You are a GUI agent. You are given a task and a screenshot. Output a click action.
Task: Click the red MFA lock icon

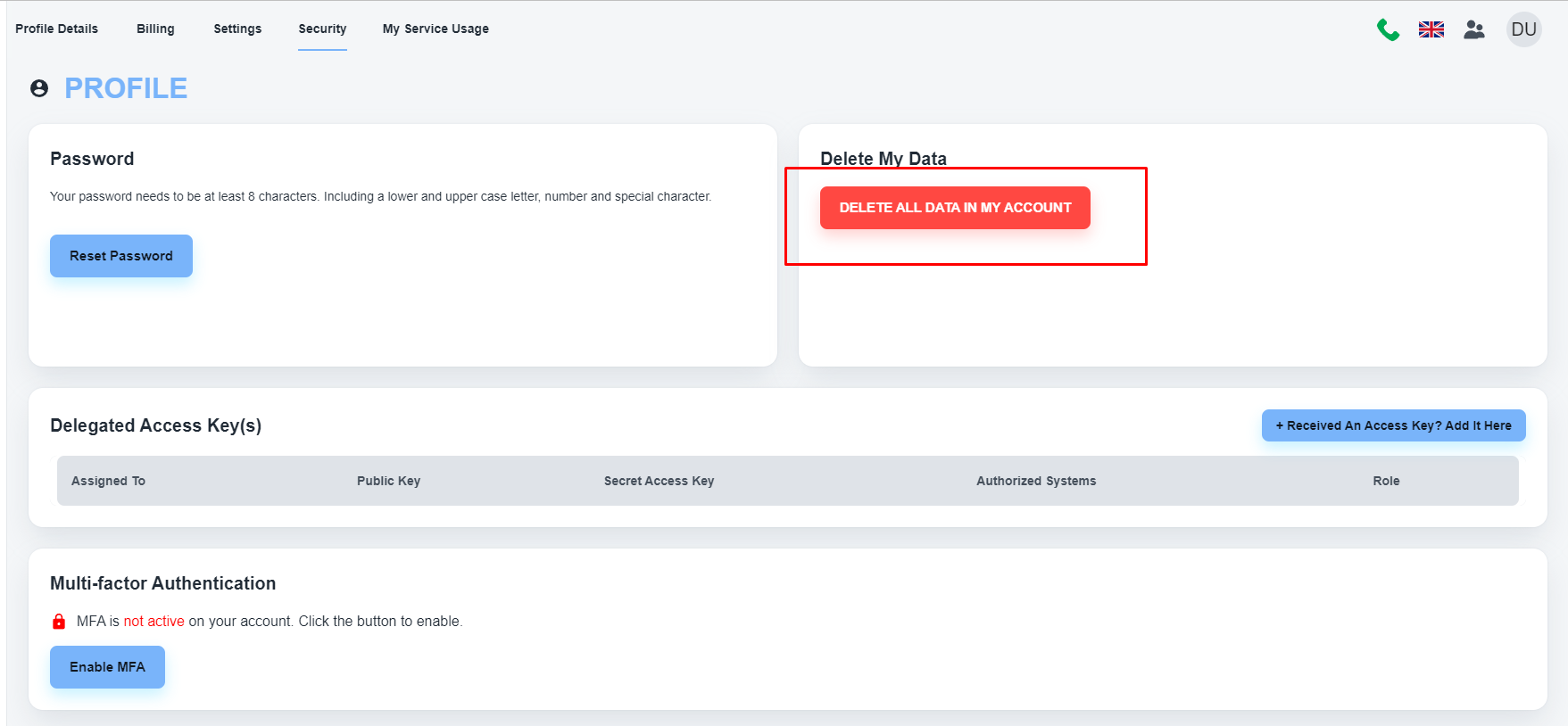pyautogui.click(x=59, y=622)
